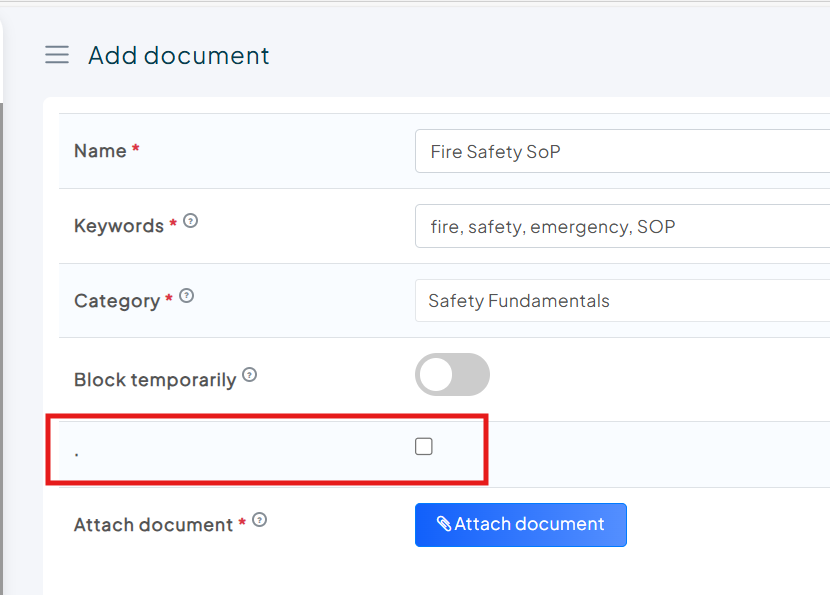Click the paperclip icon in Attach button
The width and height of the screenshot is (830, 595).
(x=443, y=524)
